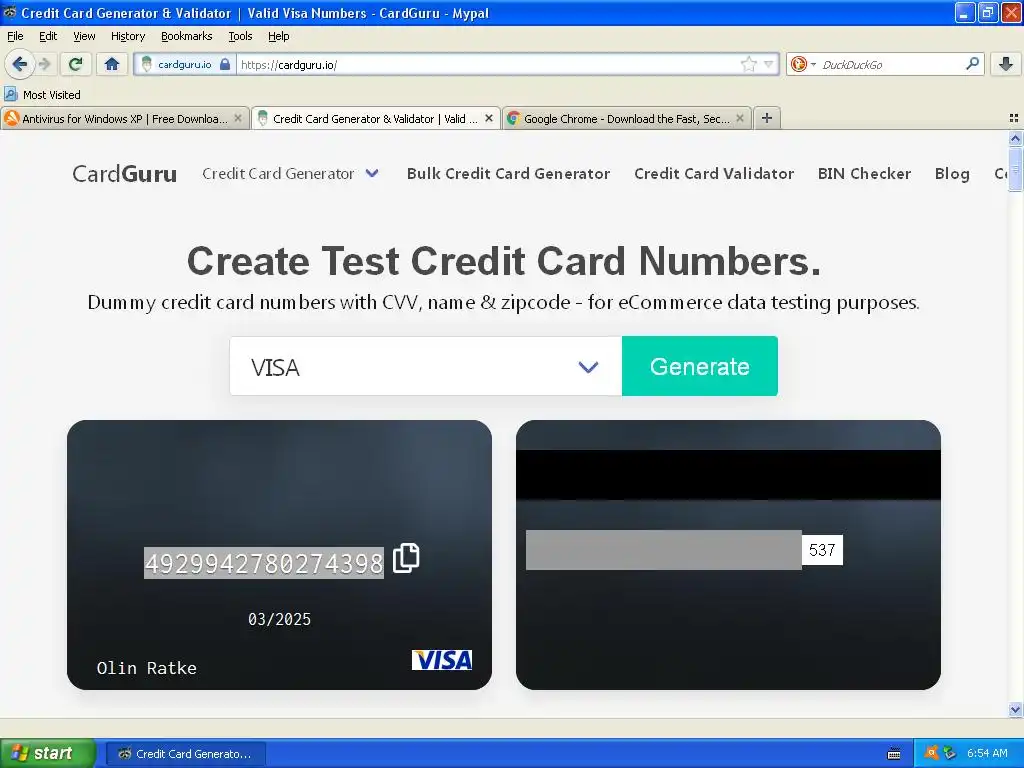Viewport: 1024px width, 768px height.
Task: Open Bulk Credit Card Generator page
Action: 508,174
